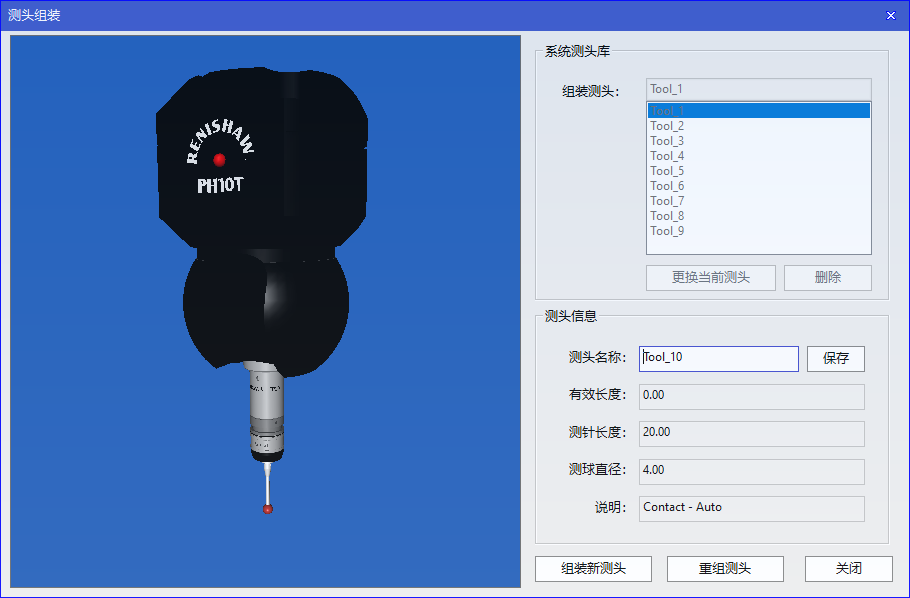The height and width of the screenshot is (598, 910).
Task: Select Tool_6 in the probe list
Action: coord(759,186)
